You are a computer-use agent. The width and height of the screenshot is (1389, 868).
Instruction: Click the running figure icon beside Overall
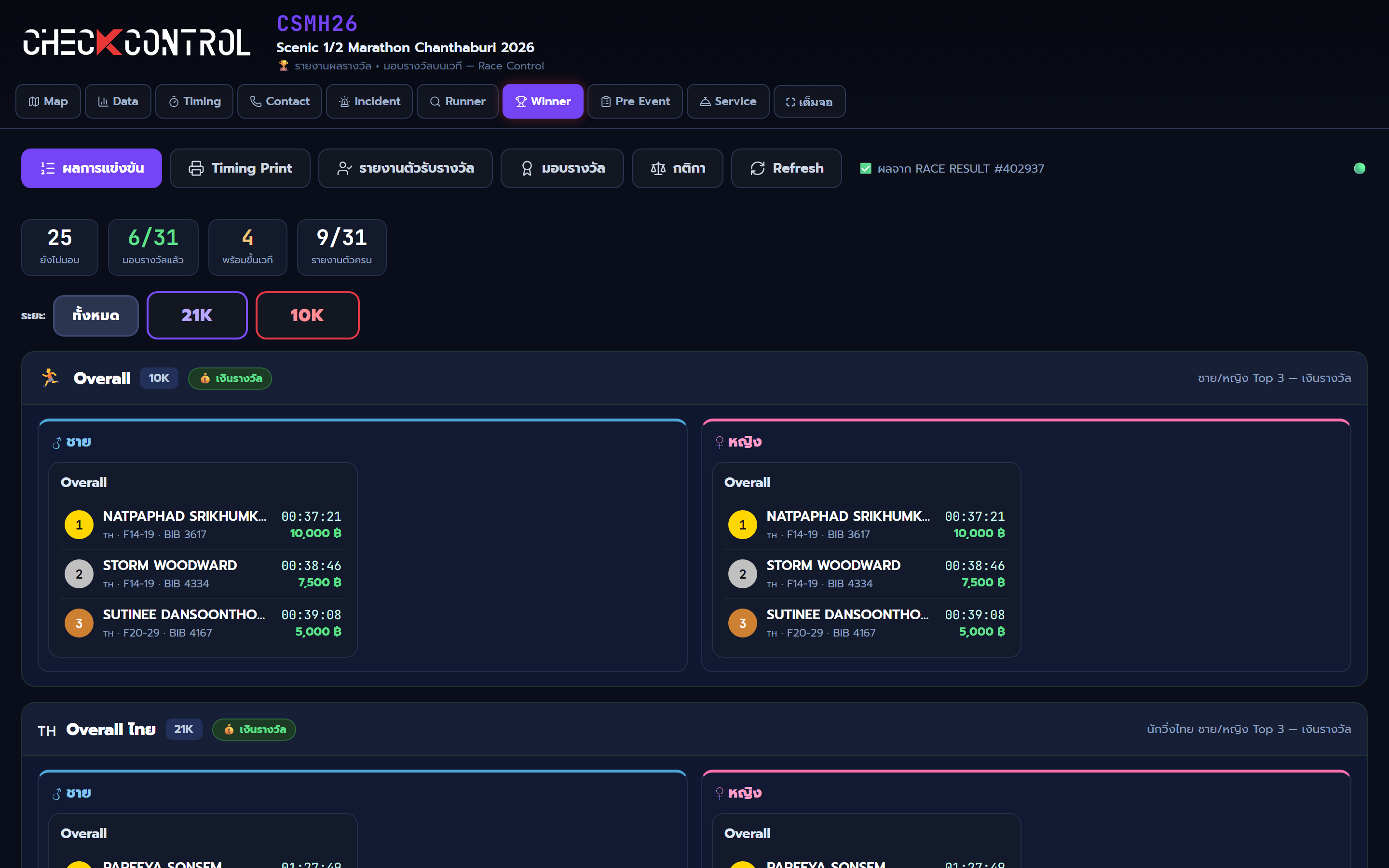50,378
